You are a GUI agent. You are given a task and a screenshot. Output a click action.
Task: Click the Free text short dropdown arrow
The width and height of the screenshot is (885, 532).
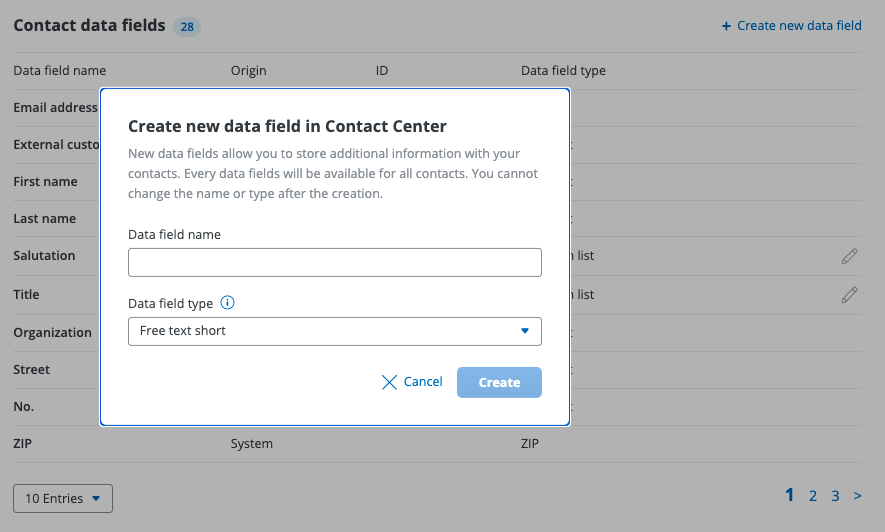pyautogui.click(x=525, y=331)
